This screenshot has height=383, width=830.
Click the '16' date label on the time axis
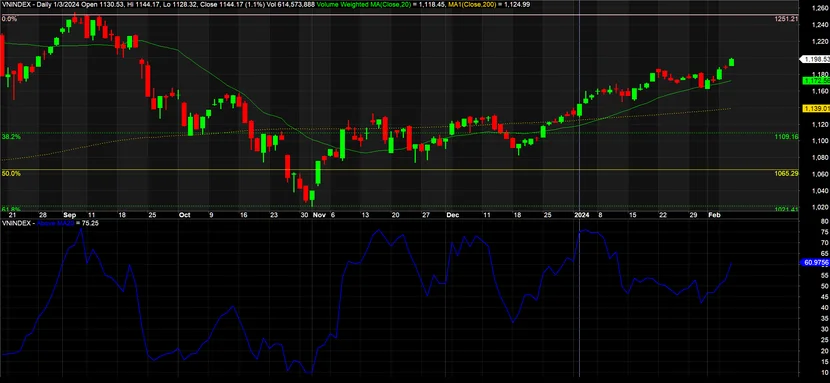click(243, 216)
